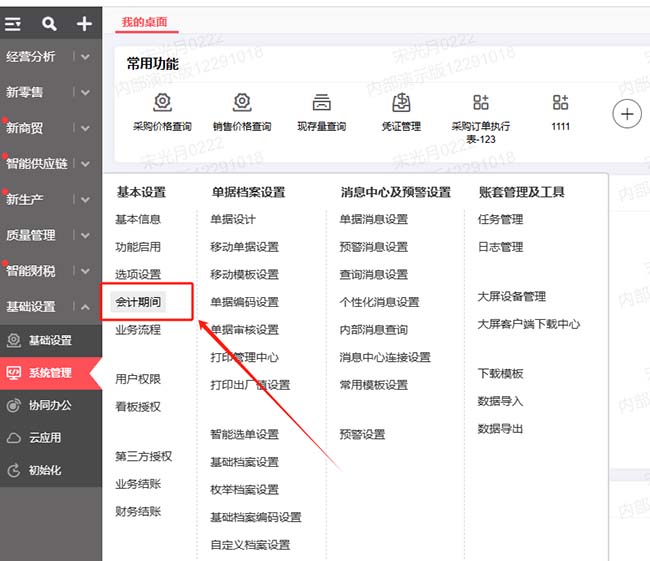Switch to the 我的桌面 tab
This screenshot has width=650, height=561.
click(145, 21)
